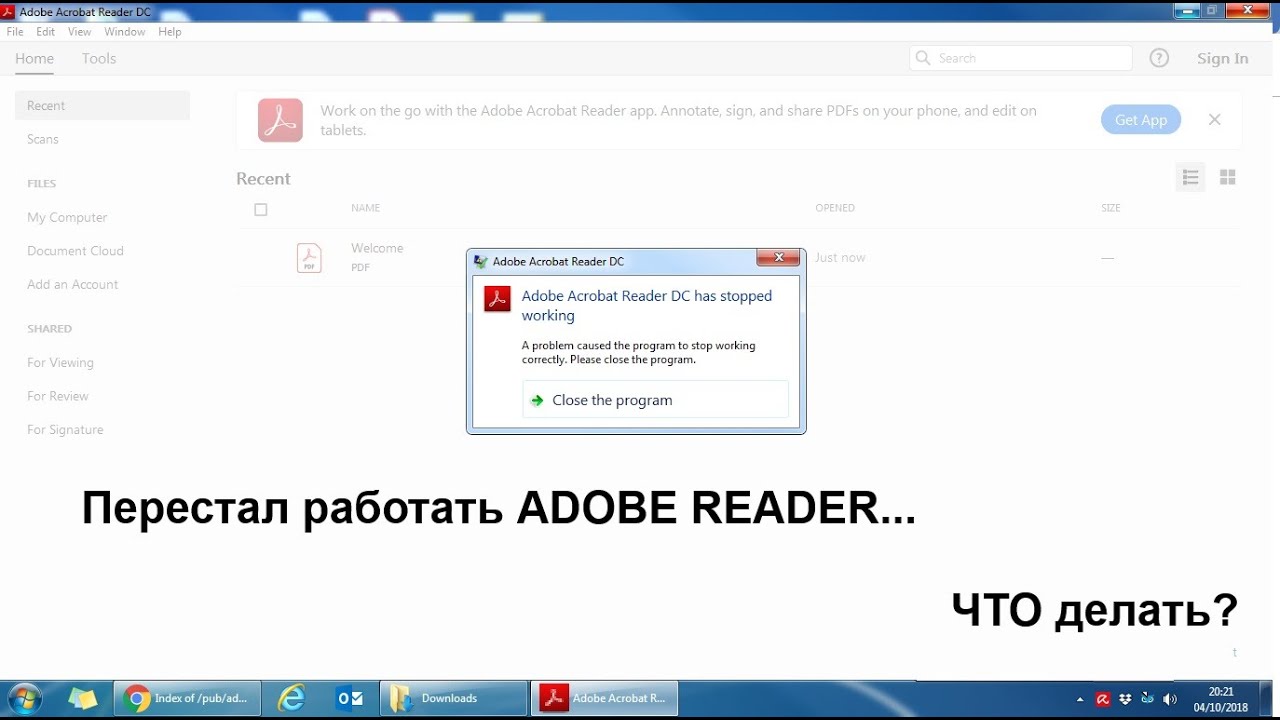1280x720 pixels.
Task: Click the Adobe Acrobat Reader taskbar button
Action: [x=604, y=698]
